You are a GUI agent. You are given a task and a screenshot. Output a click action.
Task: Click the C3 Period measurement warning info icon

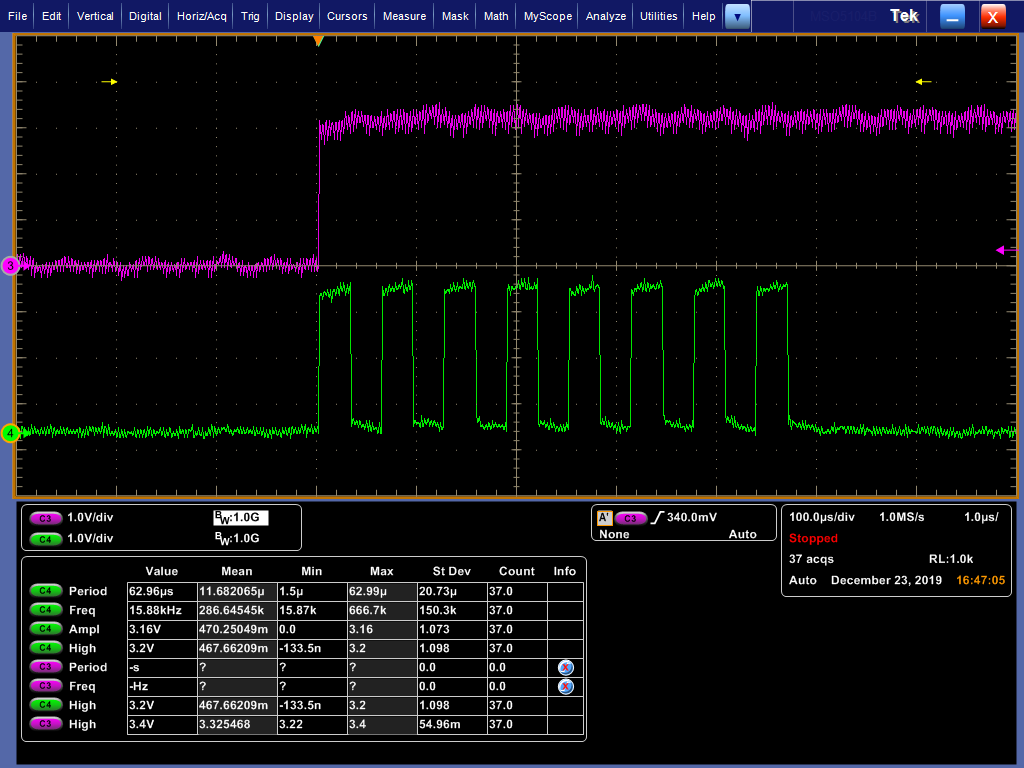(x=565, y=667)
